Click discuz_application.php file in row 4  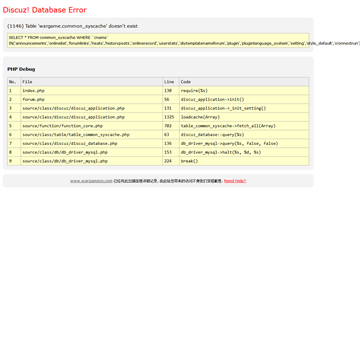pyautogui.click(x=92, y=117)
